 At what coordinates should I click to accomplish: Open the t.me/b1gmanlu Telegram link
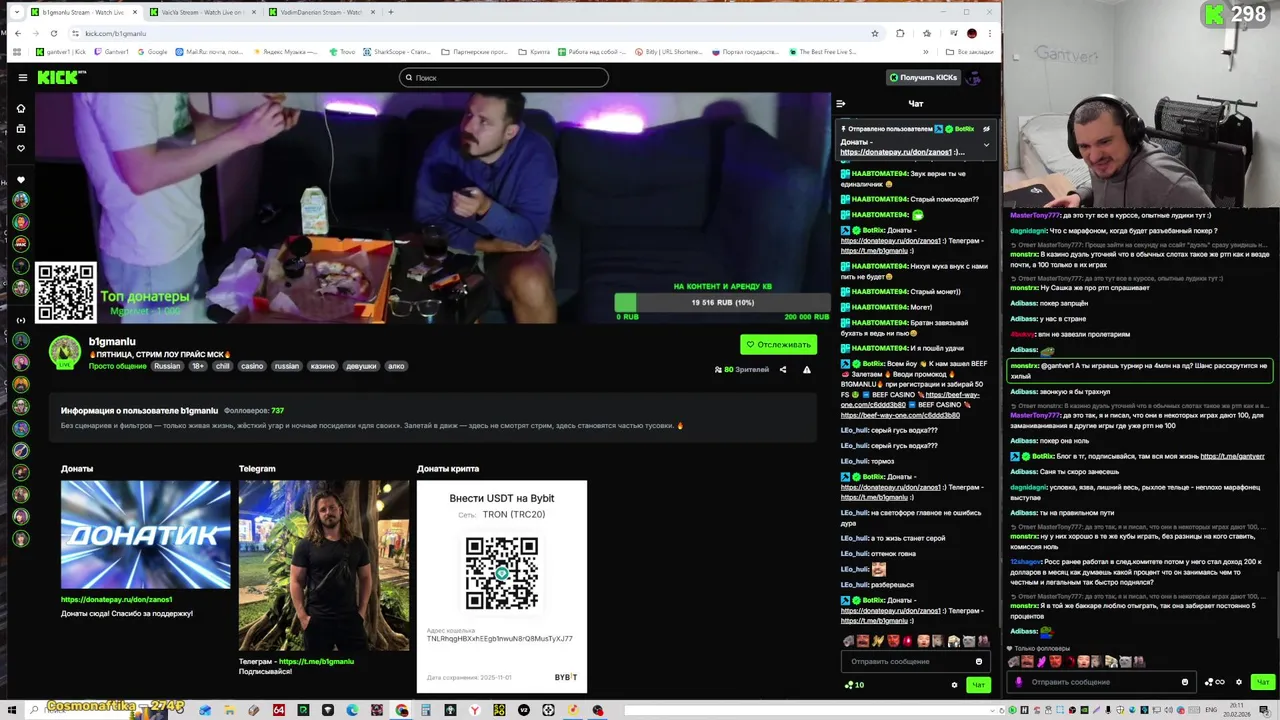pyautogui.click(x=316, y=661)
